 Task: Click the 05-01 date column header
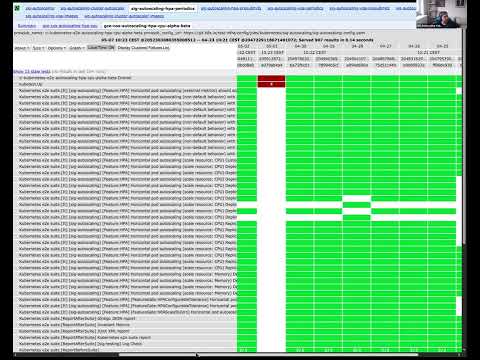point(272,46)
